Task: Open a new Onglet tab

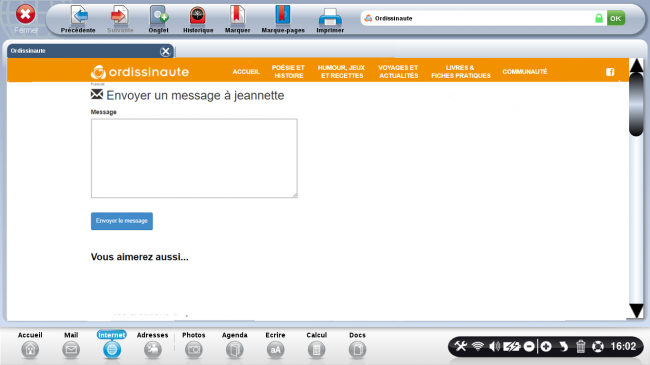Action: click(x=158, y=19)
